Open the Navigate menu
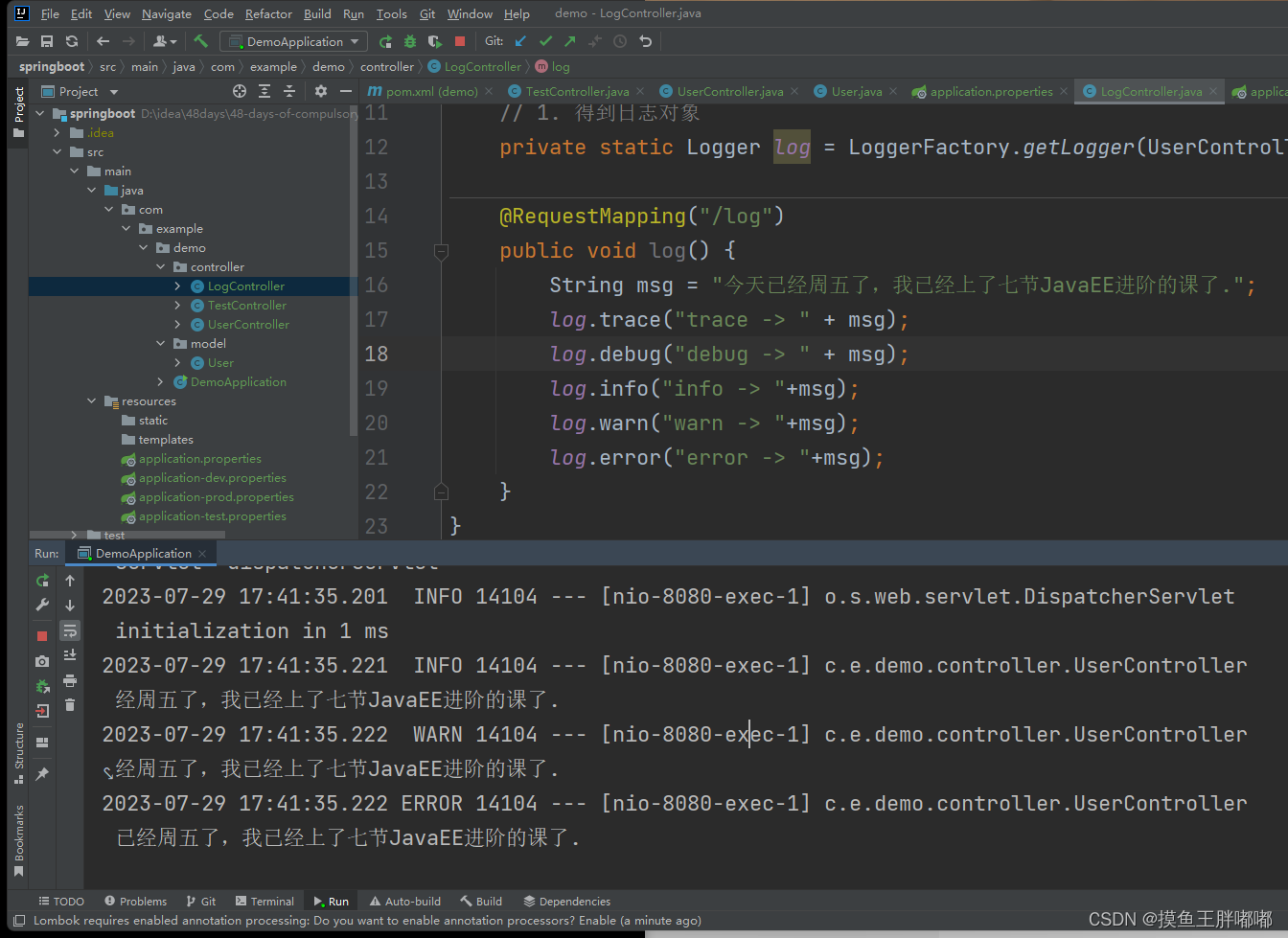 click(x=167, y=13)
